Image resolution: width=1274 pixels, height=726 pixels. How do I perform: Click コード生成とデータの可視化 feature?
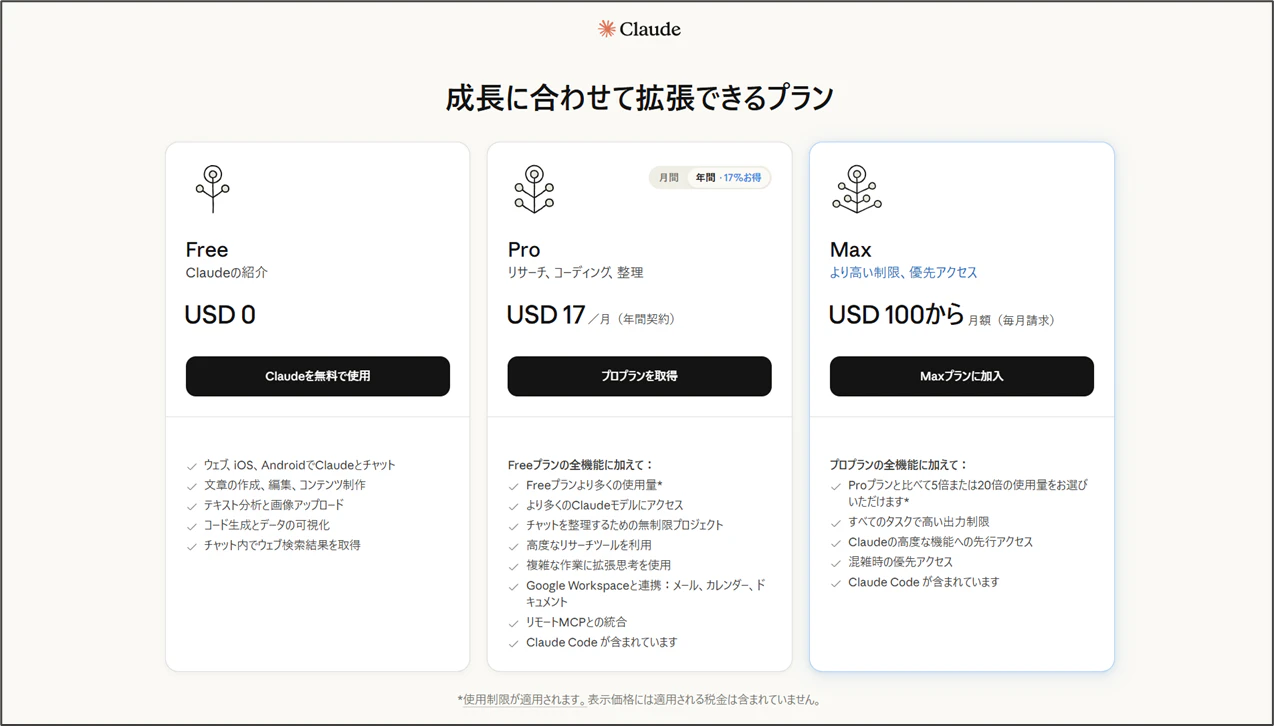click(x=267, y=525)
